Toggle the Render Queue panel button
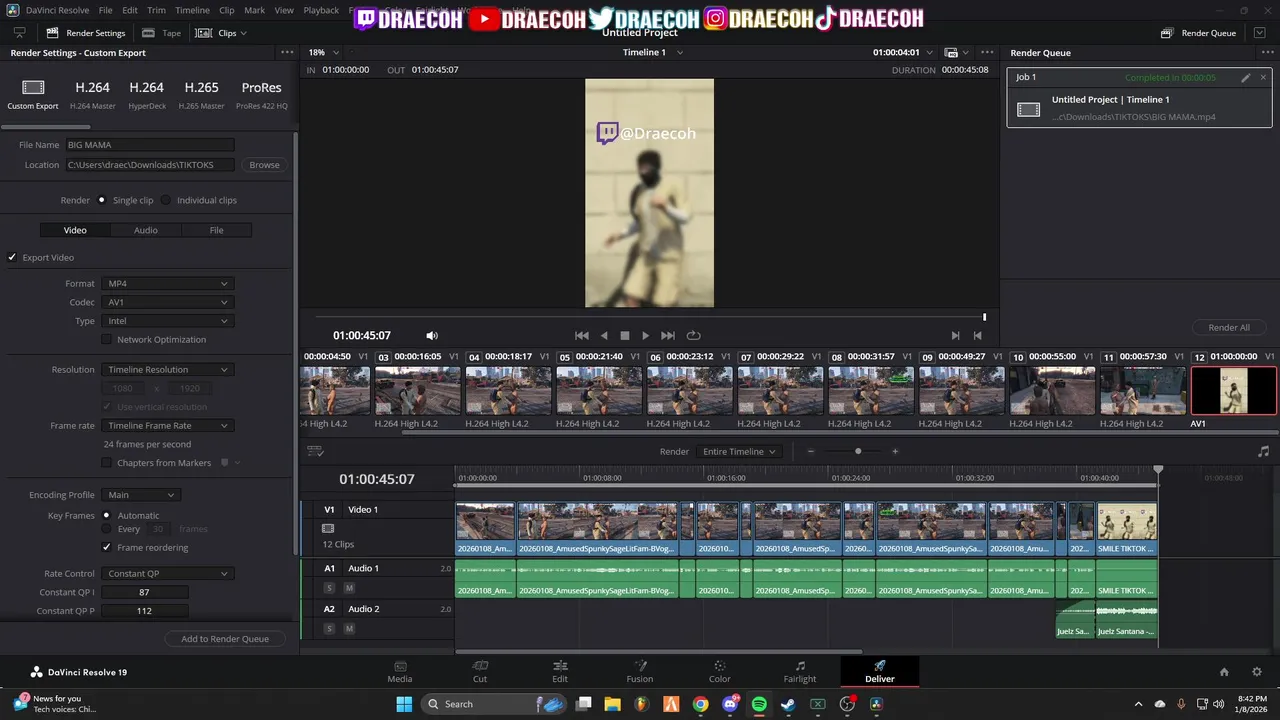Viewport: 1280px width, 720px height. click(x=1199, y=33)
